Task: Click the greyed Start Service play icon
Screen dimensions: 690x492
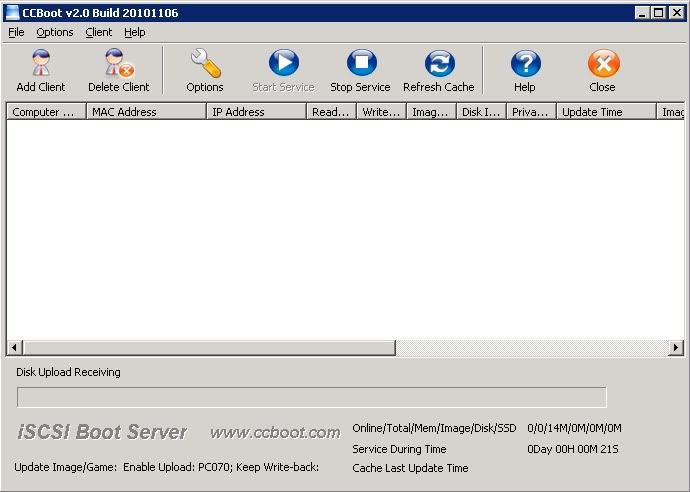Action: point(284,63)
